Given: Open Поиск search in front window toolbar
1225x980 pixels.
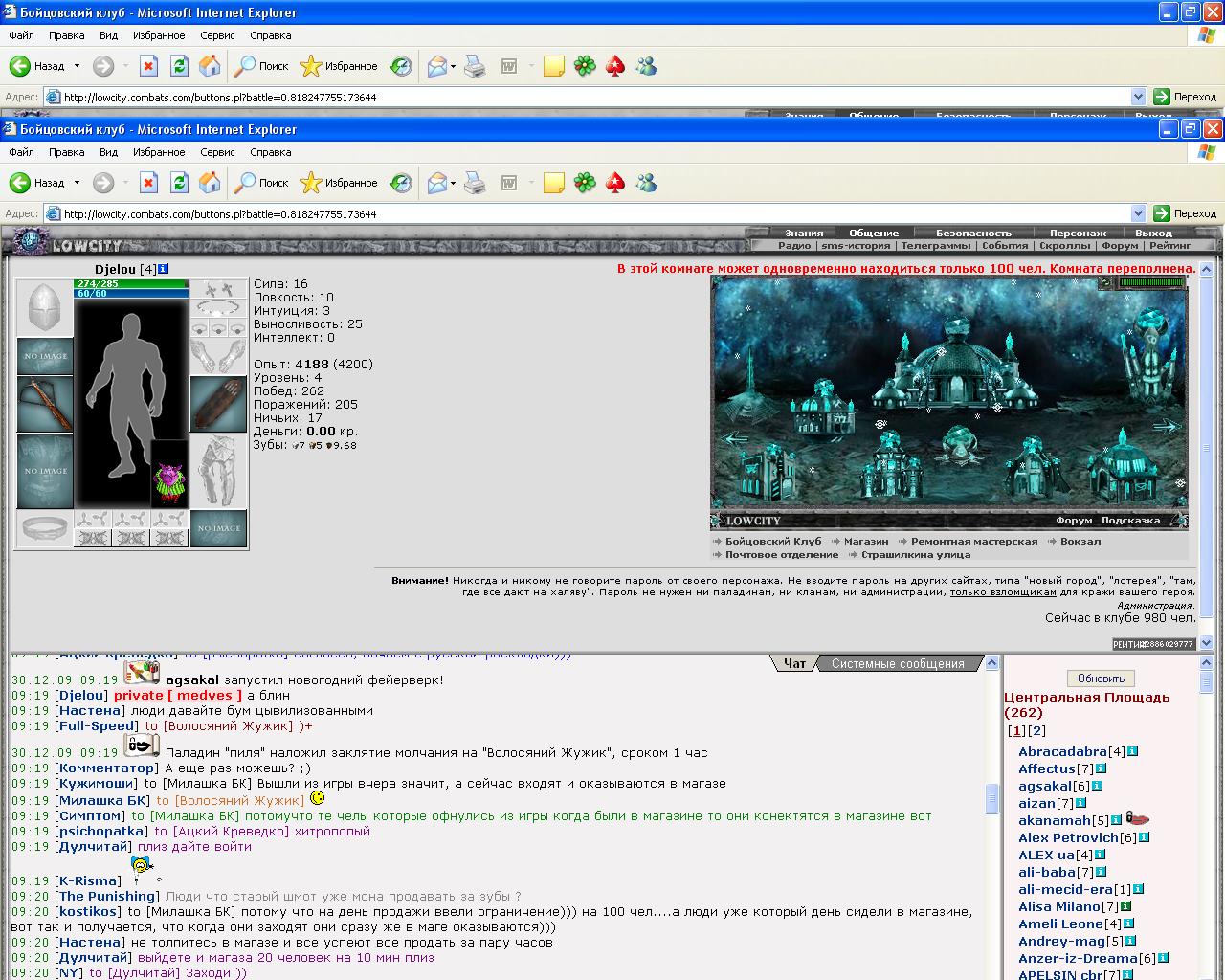Looking at the screenshot, I should point(262,183).
